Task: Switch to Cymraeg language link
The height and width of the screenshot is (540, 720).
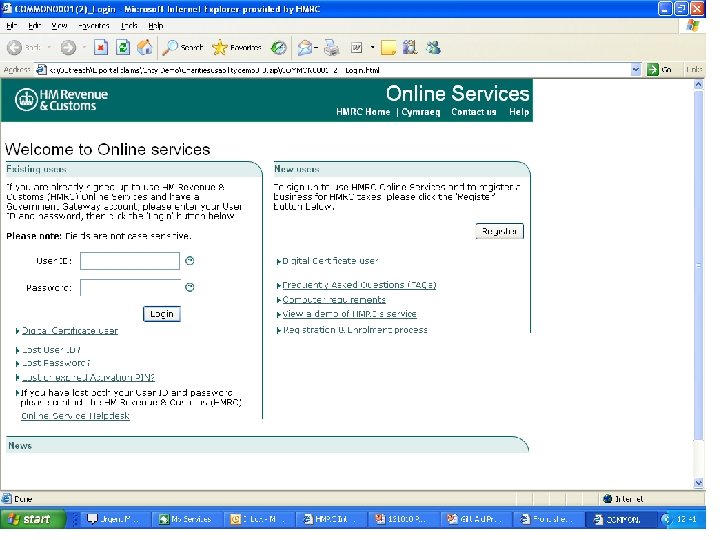Action: click(x=421, y=112)
